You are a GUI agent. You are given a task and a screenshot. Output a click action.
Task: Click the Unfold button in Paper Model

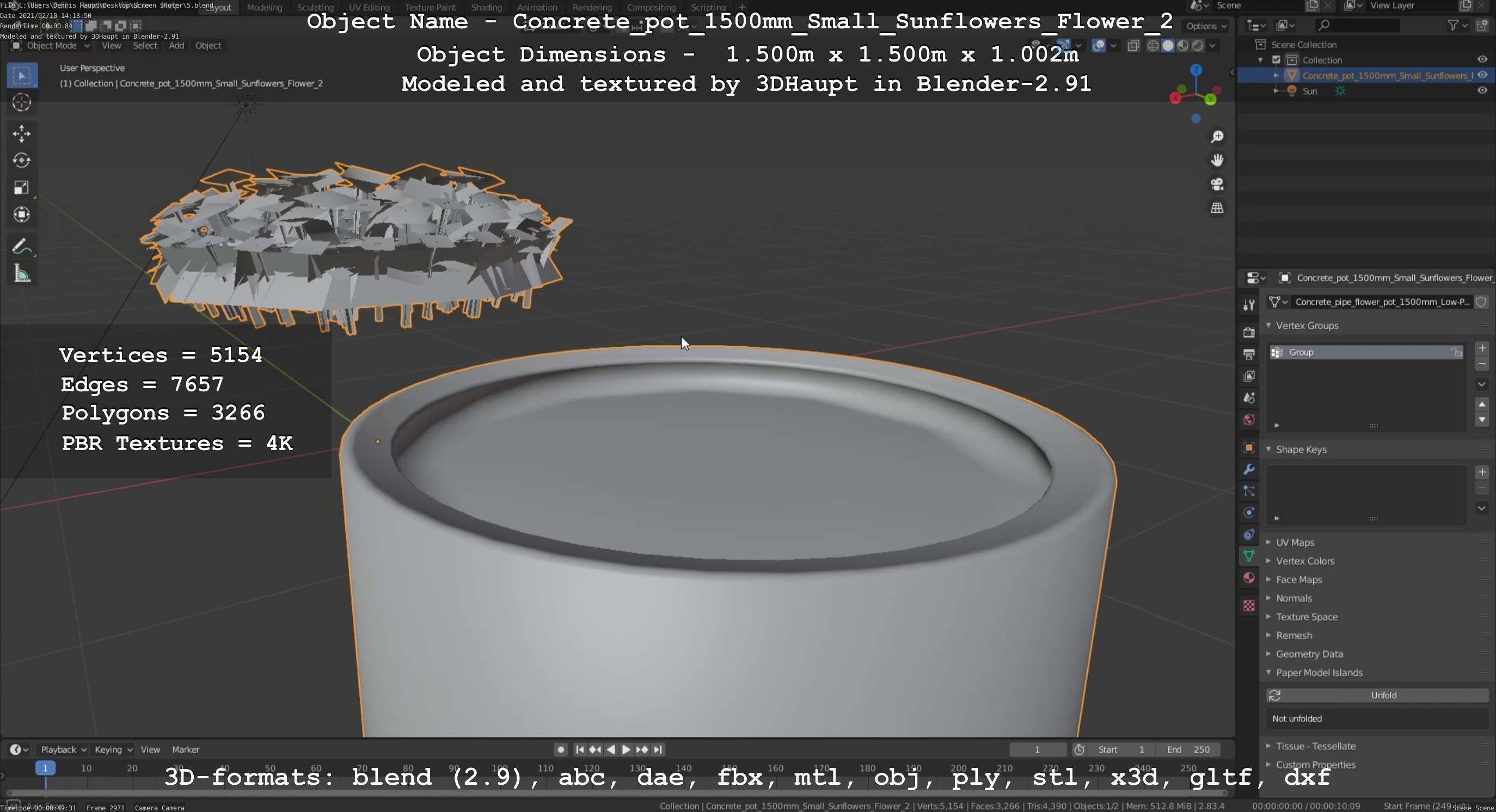(x=1377, y=695)
